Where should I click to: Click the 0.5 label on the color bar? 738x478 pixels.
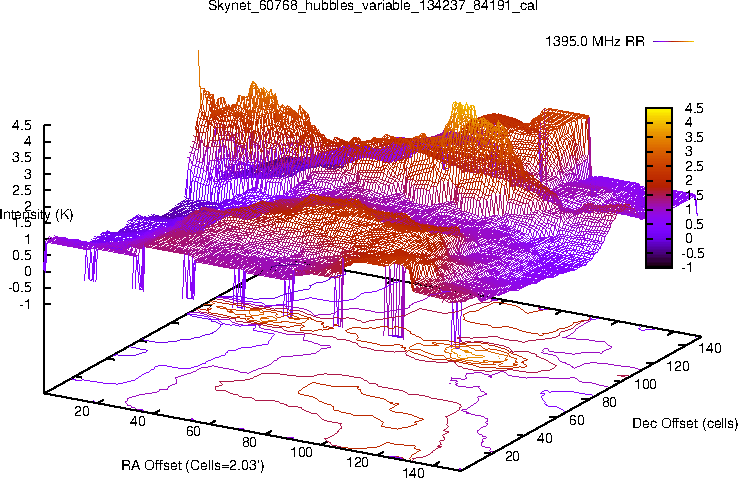tap(694, 224)
